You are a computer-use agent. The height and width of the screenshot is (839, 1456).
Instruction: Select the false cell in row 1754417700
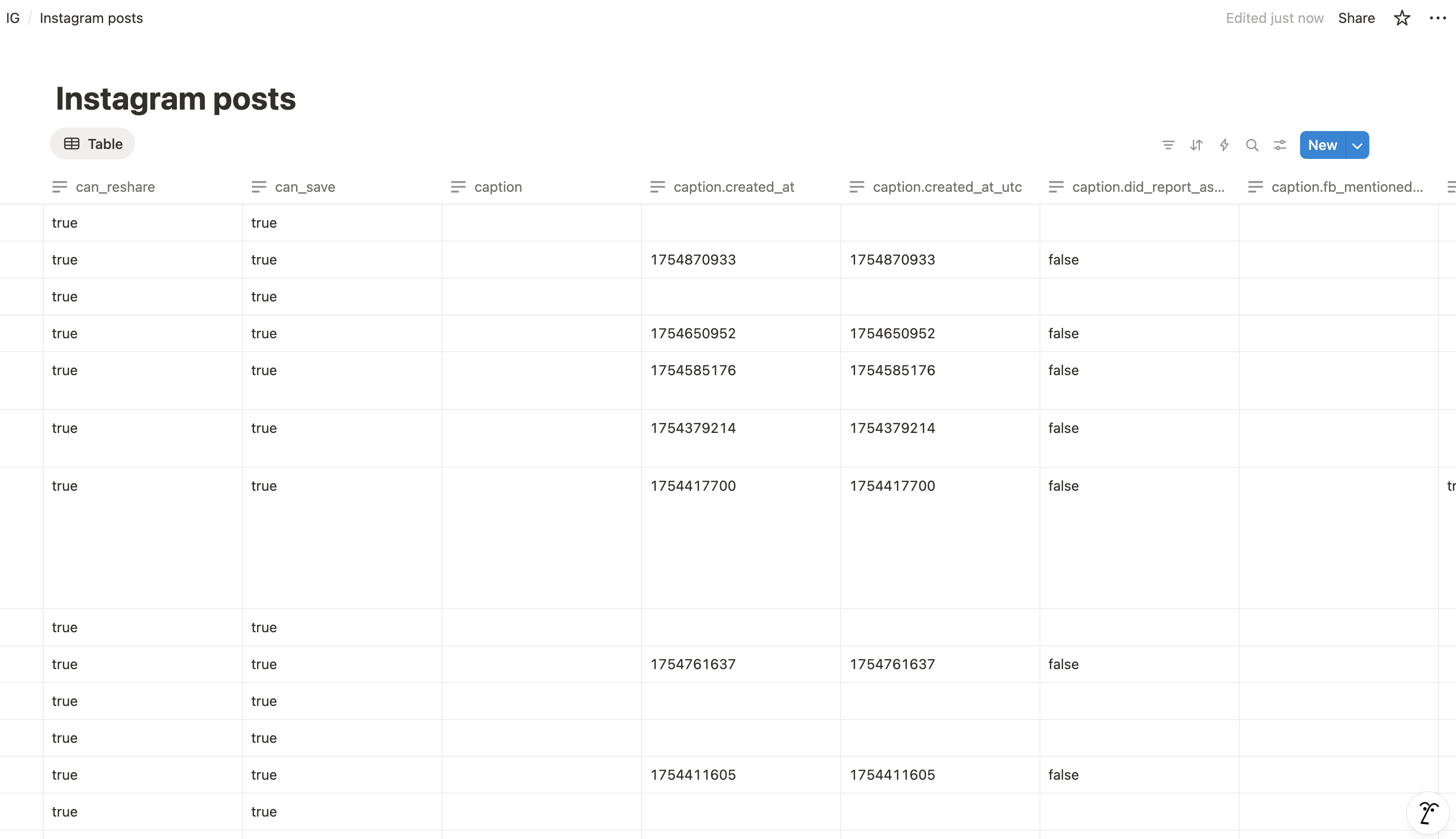click(1140, 538)
